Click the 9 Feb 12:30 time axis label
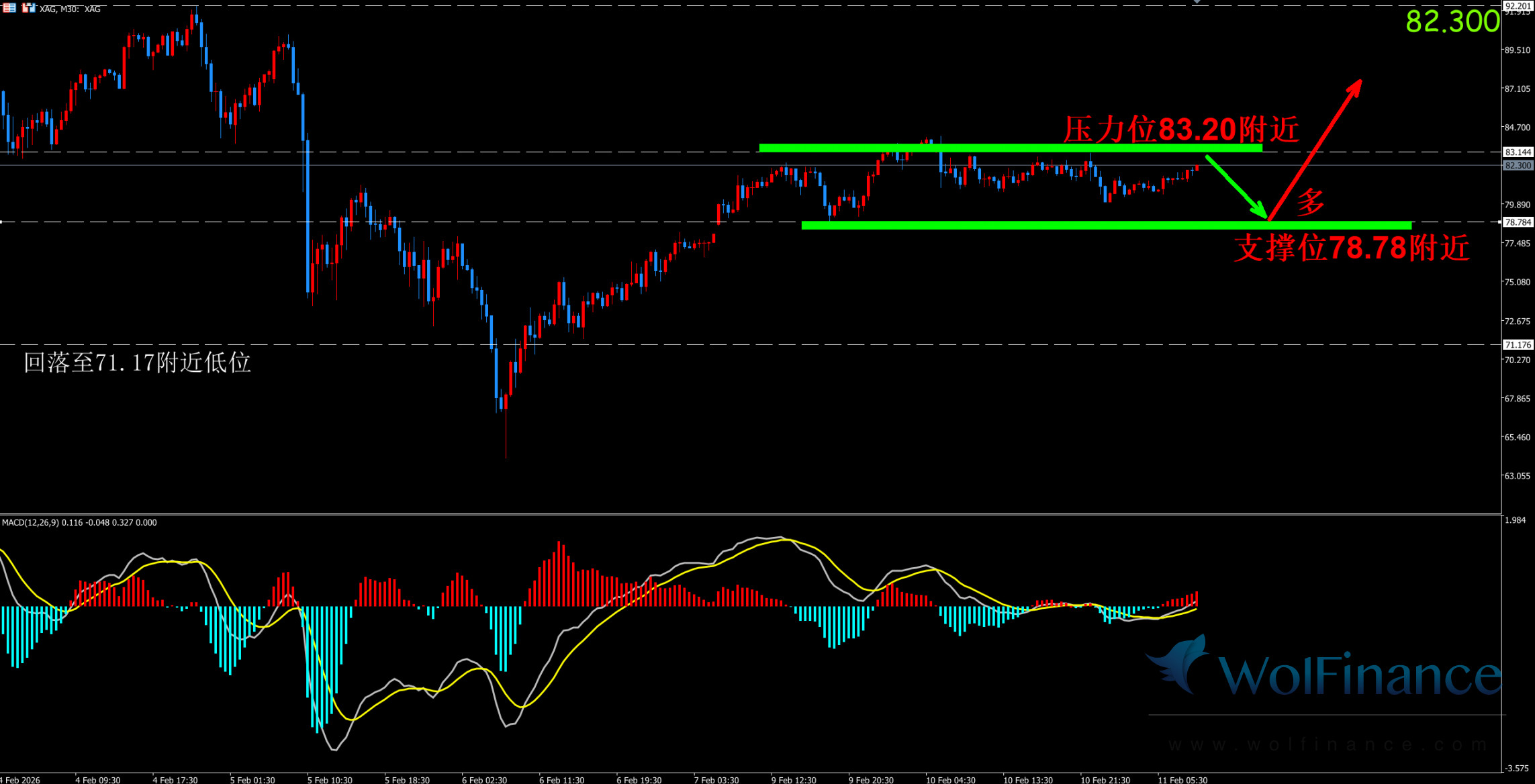Viewport: 1535px width, 784px height. point(793,779)
